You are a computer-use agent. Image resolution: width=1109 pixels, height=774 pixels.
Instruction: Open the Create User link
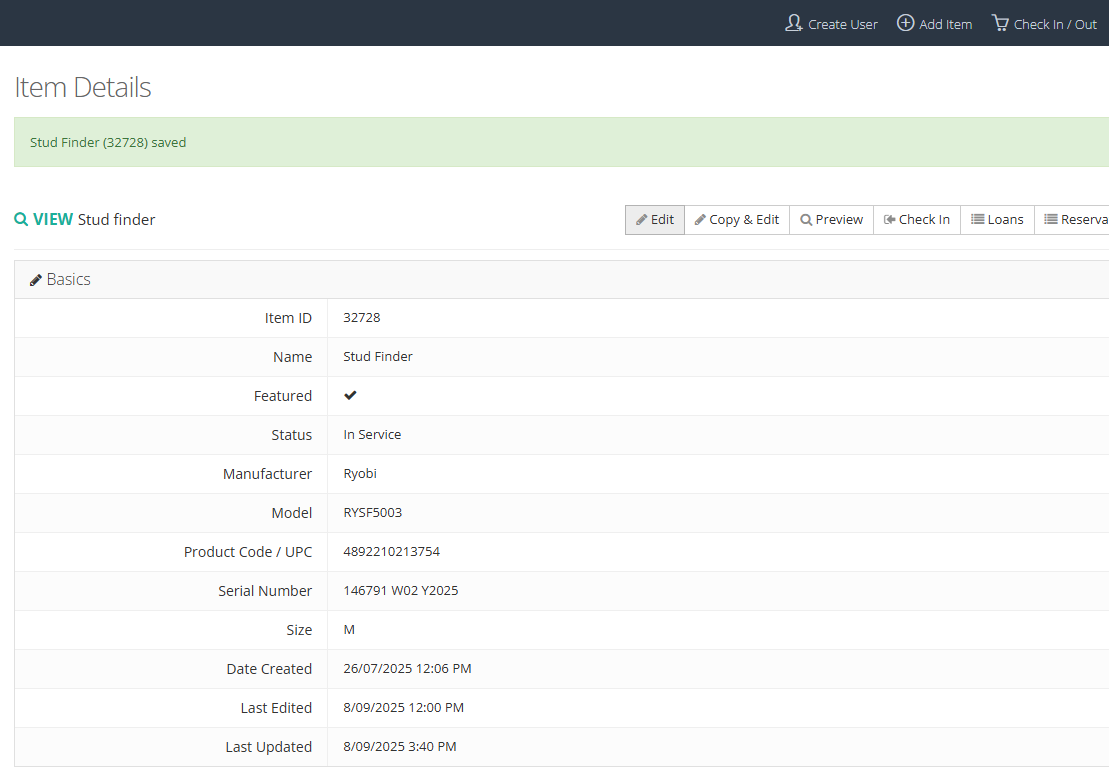pos(832,24)
